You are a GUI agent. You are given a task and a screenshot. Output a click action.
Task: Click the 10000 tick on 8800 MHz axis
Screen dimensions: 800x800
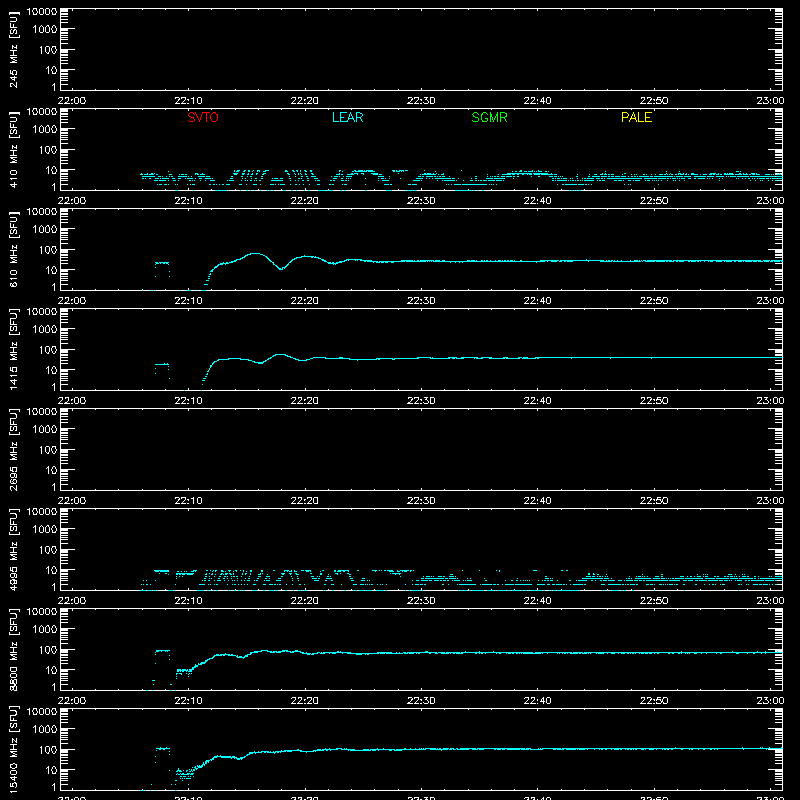pyautogui.click(x=42, y=612)
